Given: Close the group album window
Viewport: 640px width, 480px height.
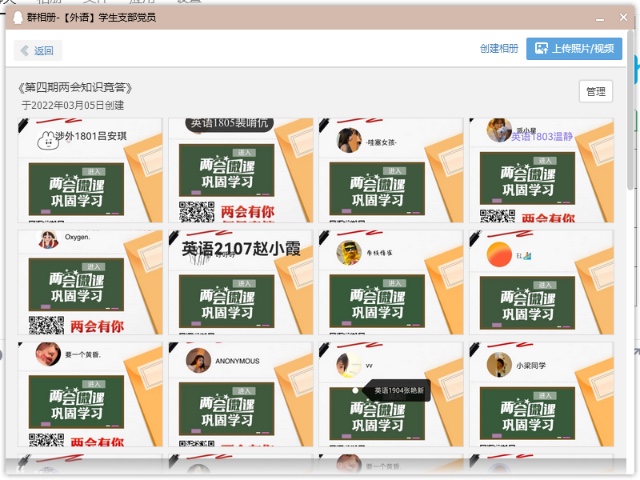Looking at the screenshot, I should point(623,18).
